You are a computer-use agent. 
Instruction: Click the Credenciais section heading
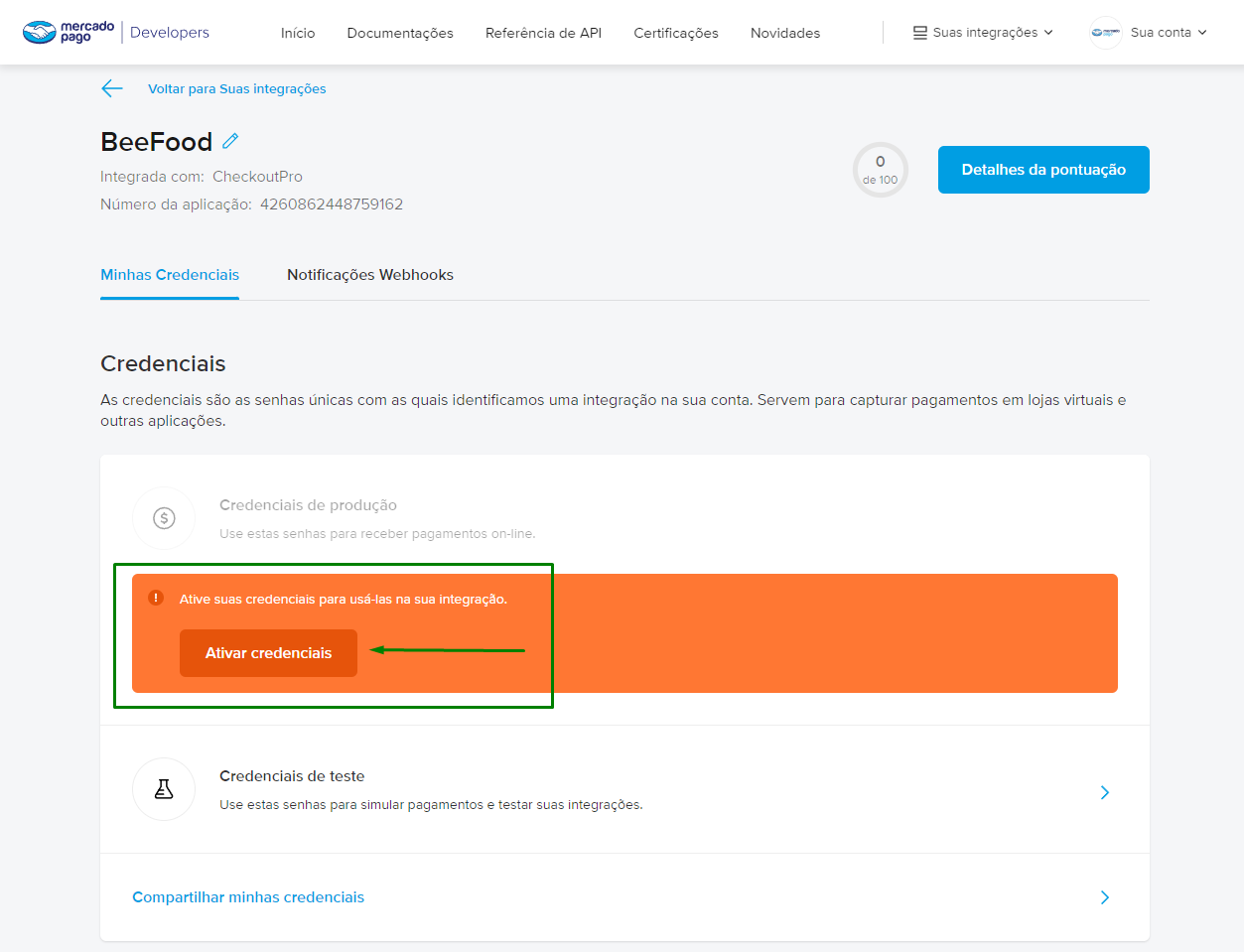[x=163, y=363]
